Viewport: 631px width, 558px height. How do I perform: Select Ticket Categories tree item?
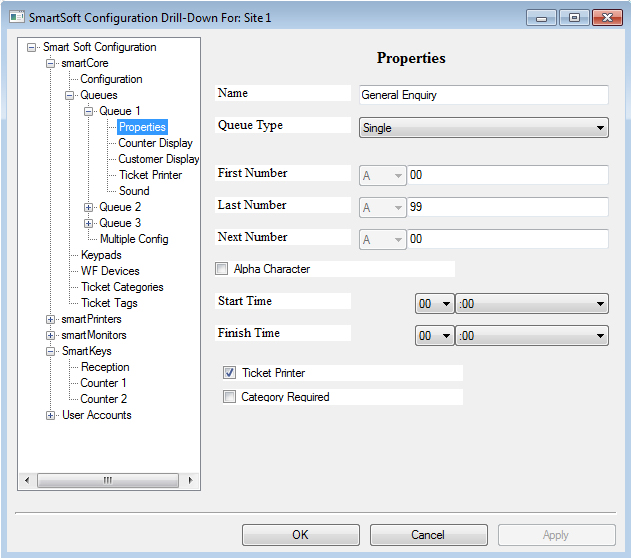[122, 287]
